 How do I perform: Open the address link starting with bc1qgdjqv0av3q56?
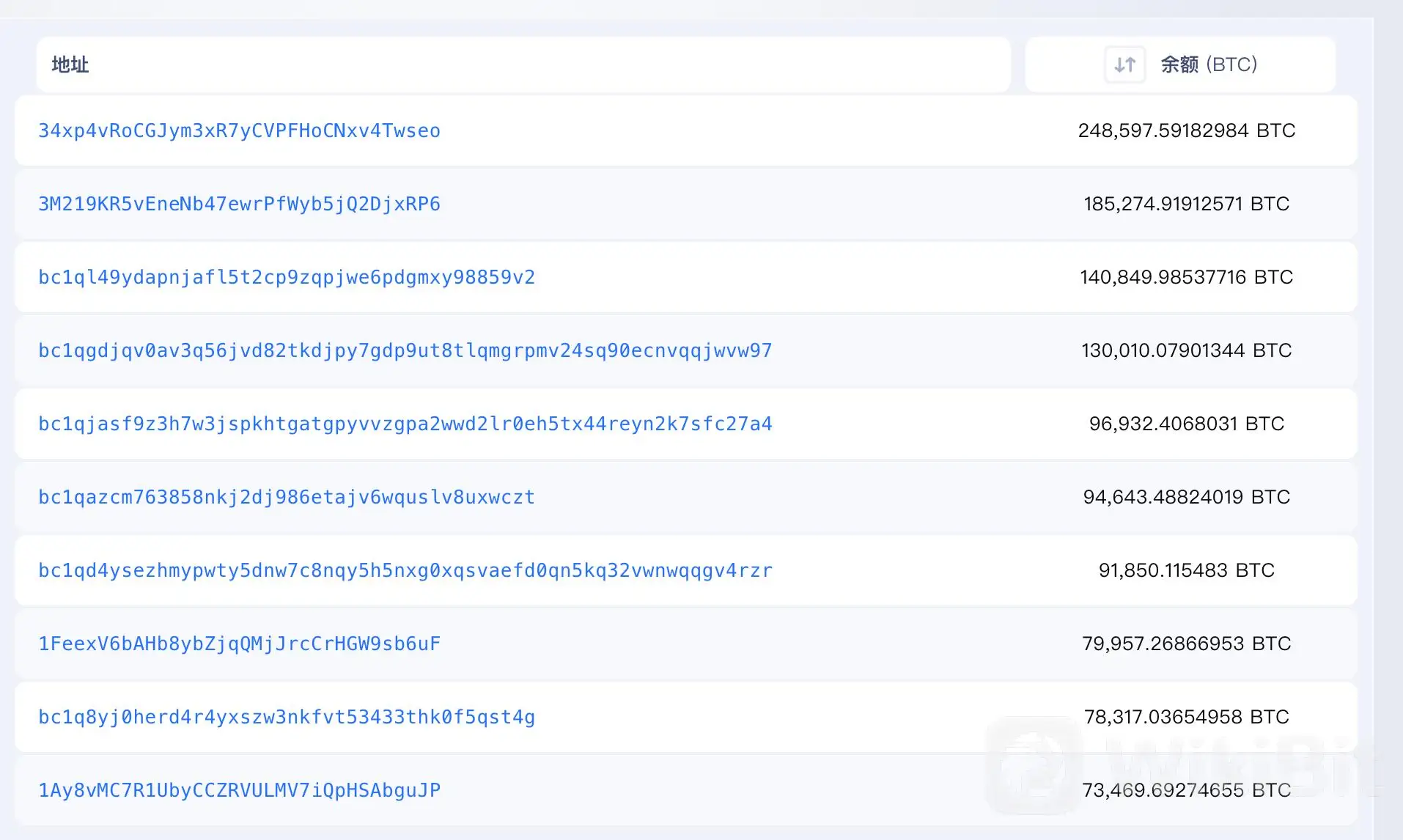pyautogui.click(x=405, y=350)
